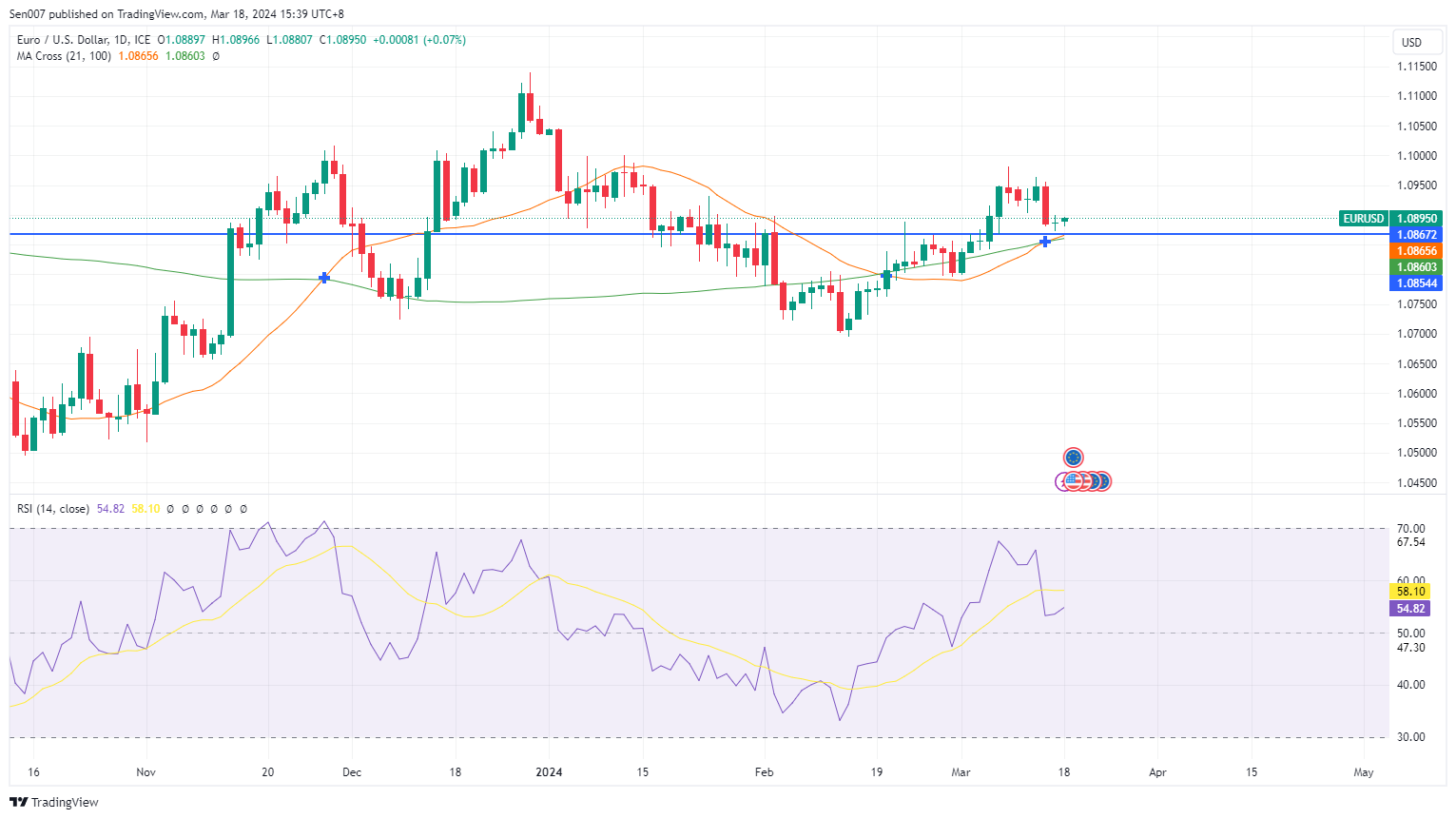Click the 'Nov' date axis label
Image resolution: width=1456 pixels, height=819 pixels.
click(x=146, y=772)
